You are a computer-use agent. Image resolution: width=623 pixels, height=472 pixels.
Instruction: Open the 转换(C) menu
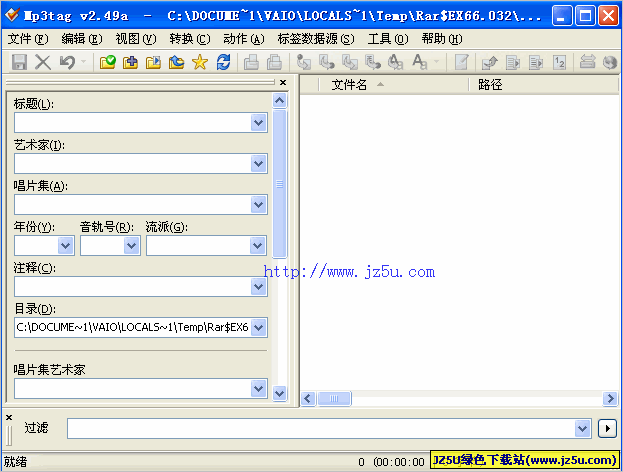point(190,39)
